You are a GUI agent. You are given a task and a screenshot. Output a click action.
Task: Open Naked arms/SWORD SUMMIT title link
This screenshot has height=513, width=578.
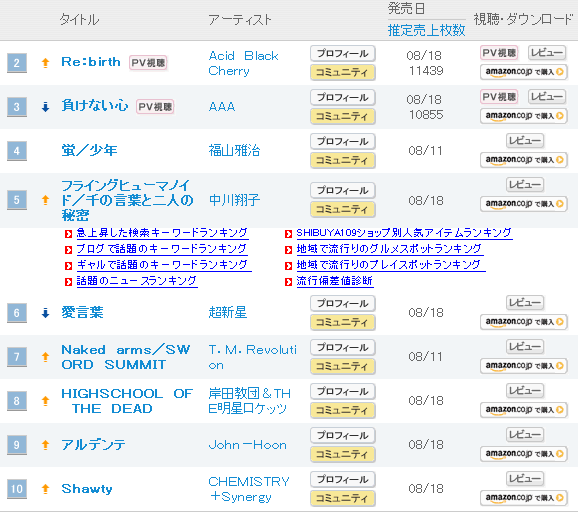[x=126, y=357]
